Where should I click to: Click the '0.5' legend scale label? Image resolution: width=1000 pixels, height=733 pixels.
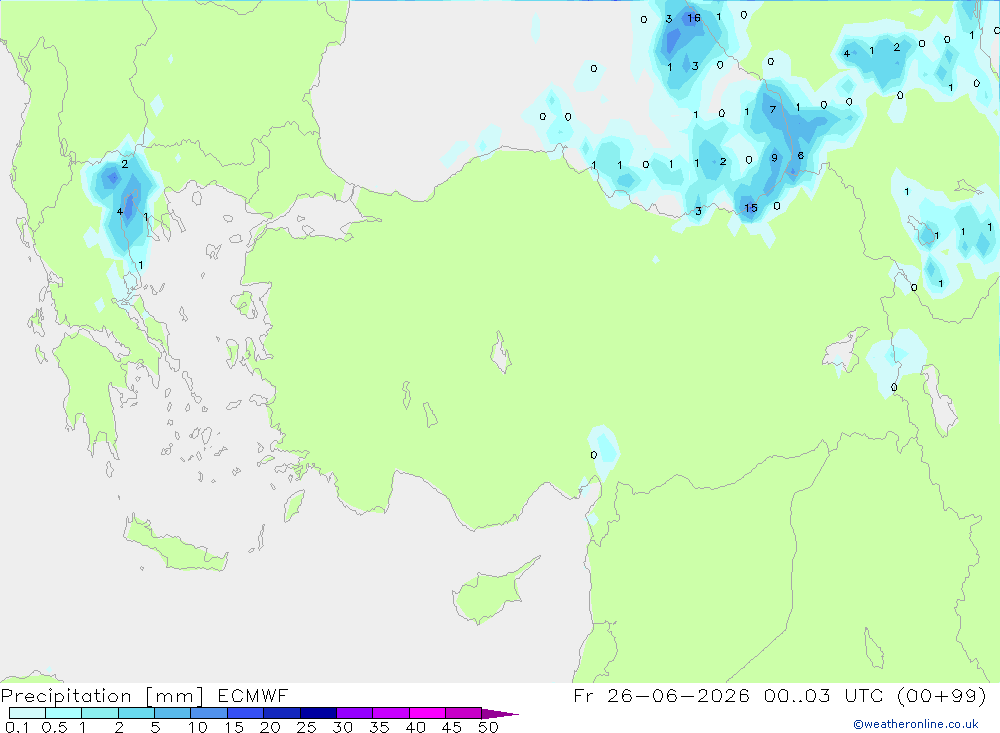pyautogui.click(x=54, y=727)
